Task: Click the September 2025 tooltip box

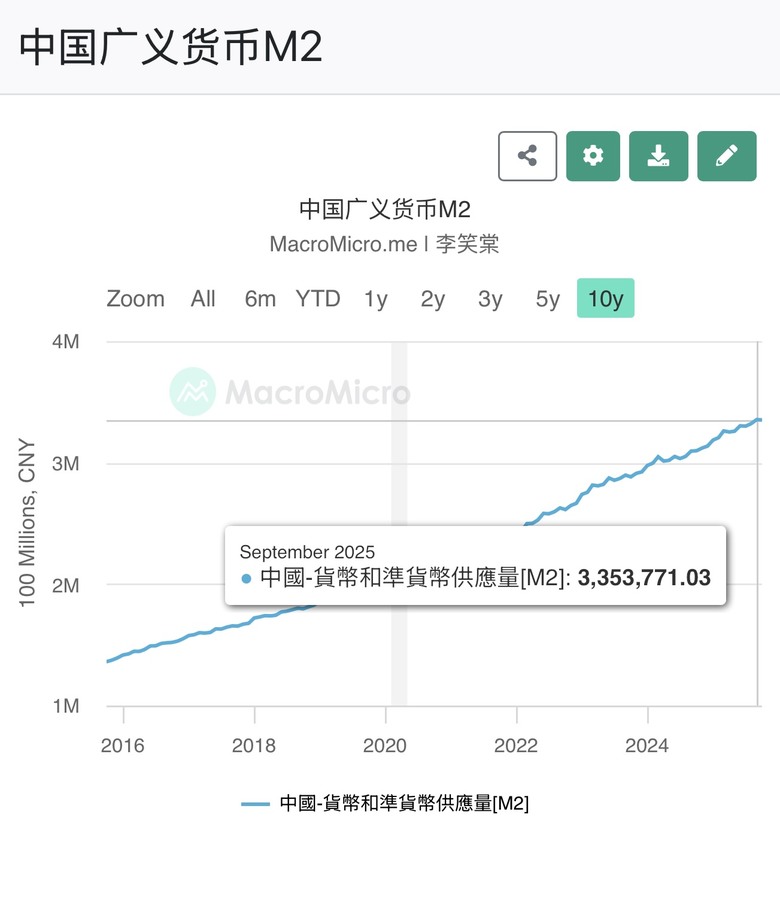Action: point(475,565)
